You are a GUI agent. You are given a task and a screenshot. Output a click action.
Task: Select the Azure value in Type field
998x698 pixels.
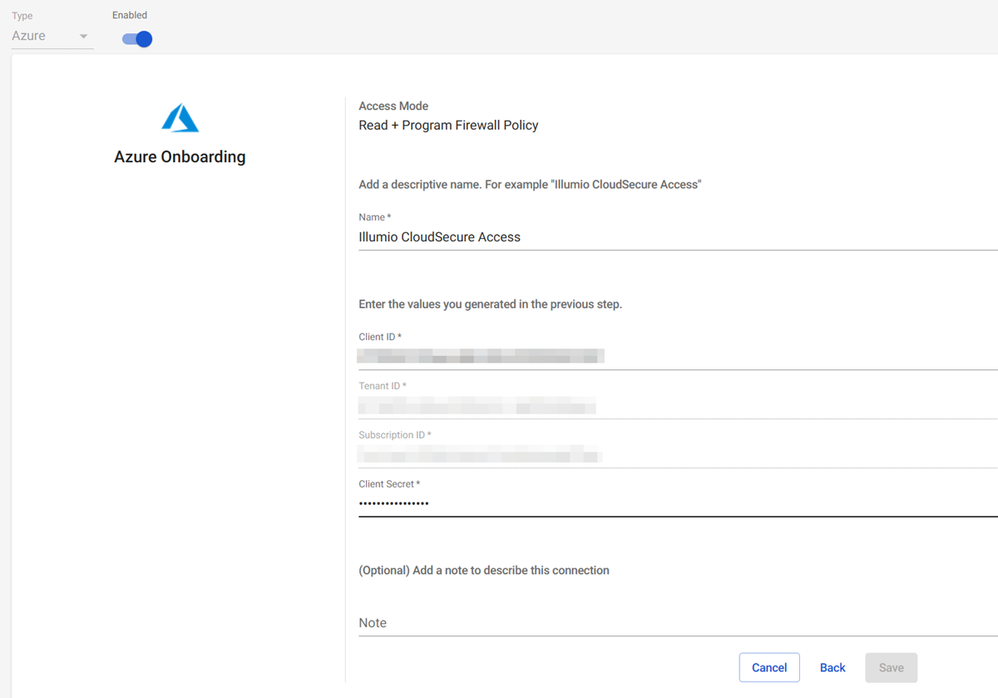[30, 36]
